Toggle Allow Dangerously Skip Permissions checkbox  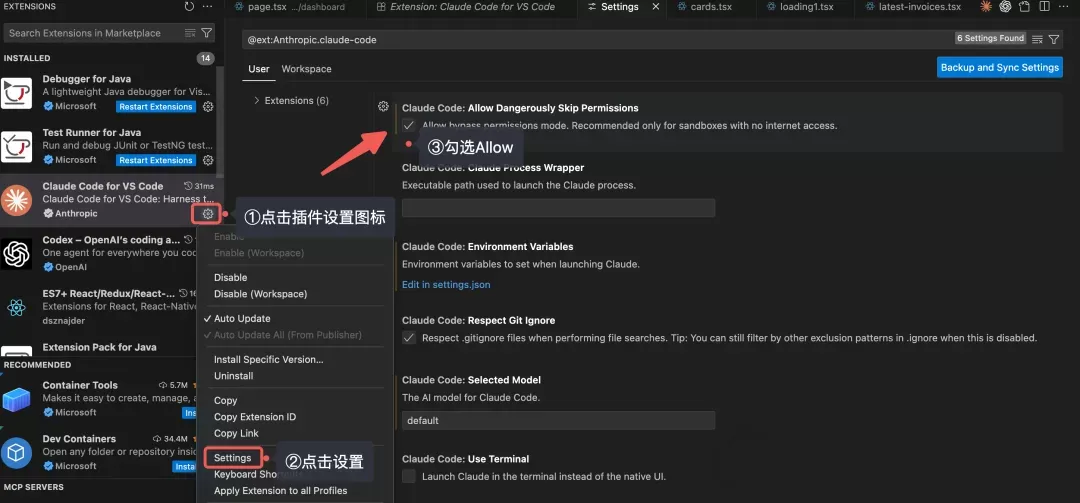point(409,125)
